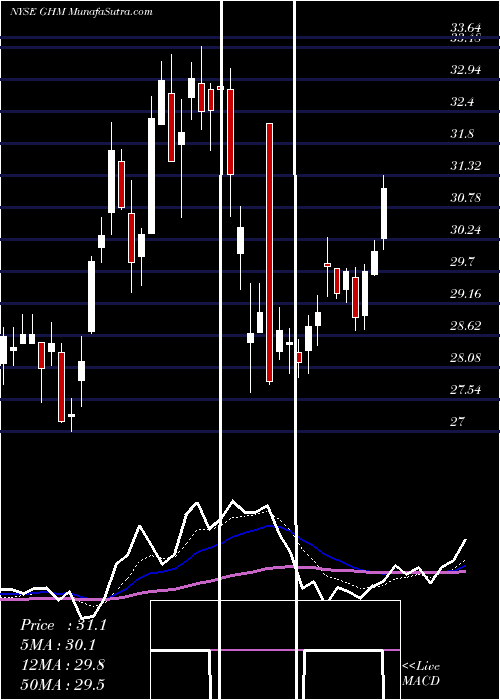Click the 'NYSE GHM MunafaSutra.com' title text

[81, 12]
